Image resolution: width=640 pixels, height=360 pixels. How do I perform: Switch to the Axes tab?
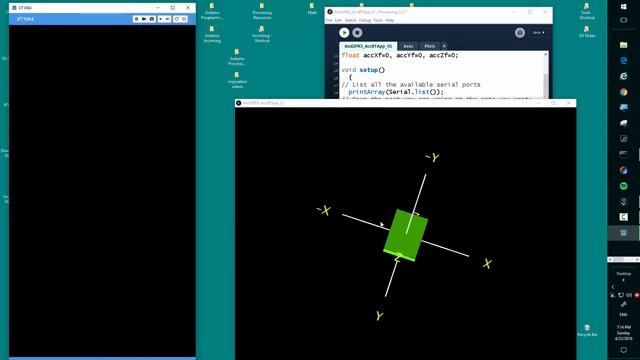coord(408,46)
